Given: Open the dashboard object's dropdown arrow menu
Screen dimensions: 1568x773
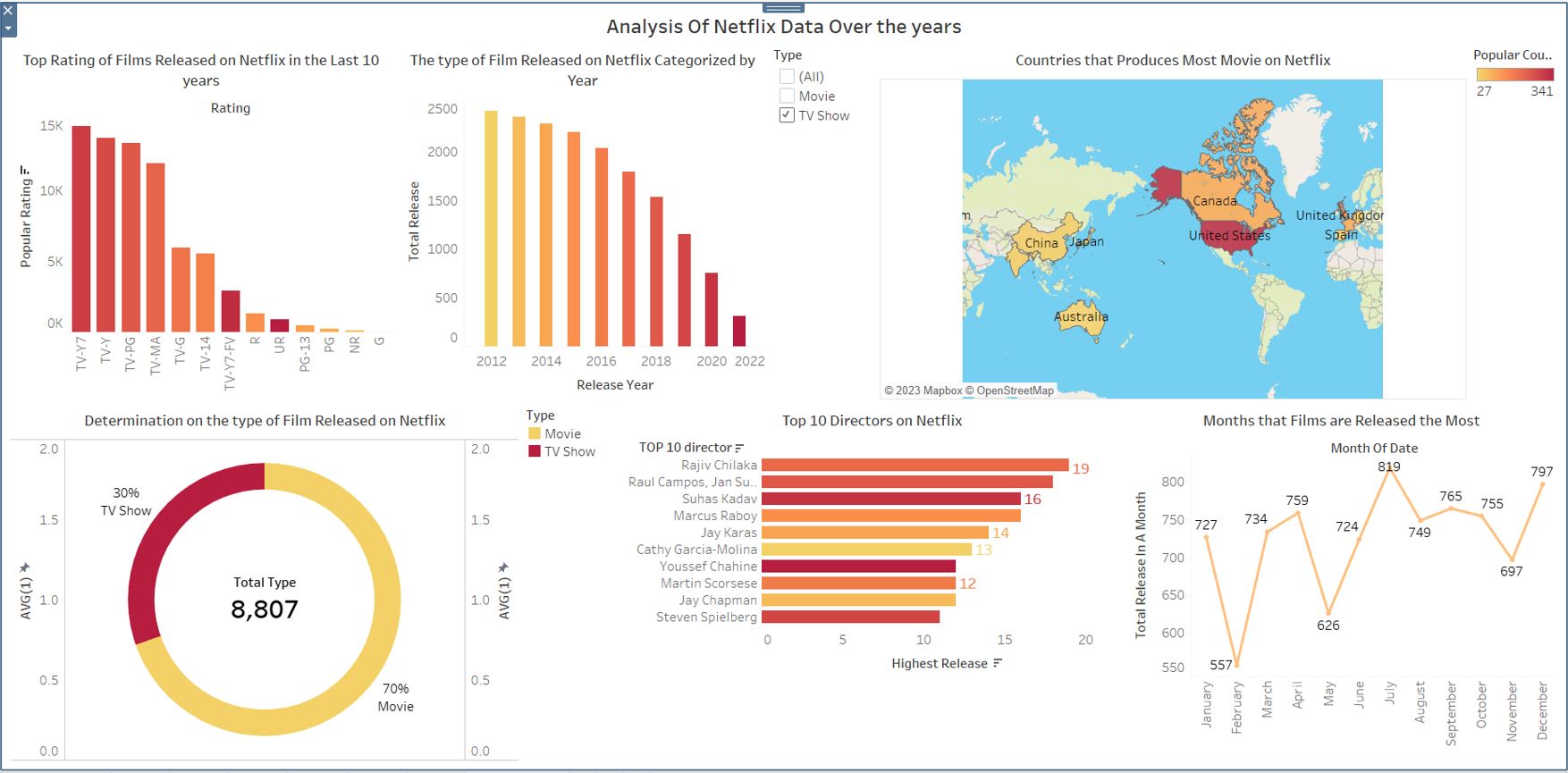Looking at the screenshot, I should (8, 29).
